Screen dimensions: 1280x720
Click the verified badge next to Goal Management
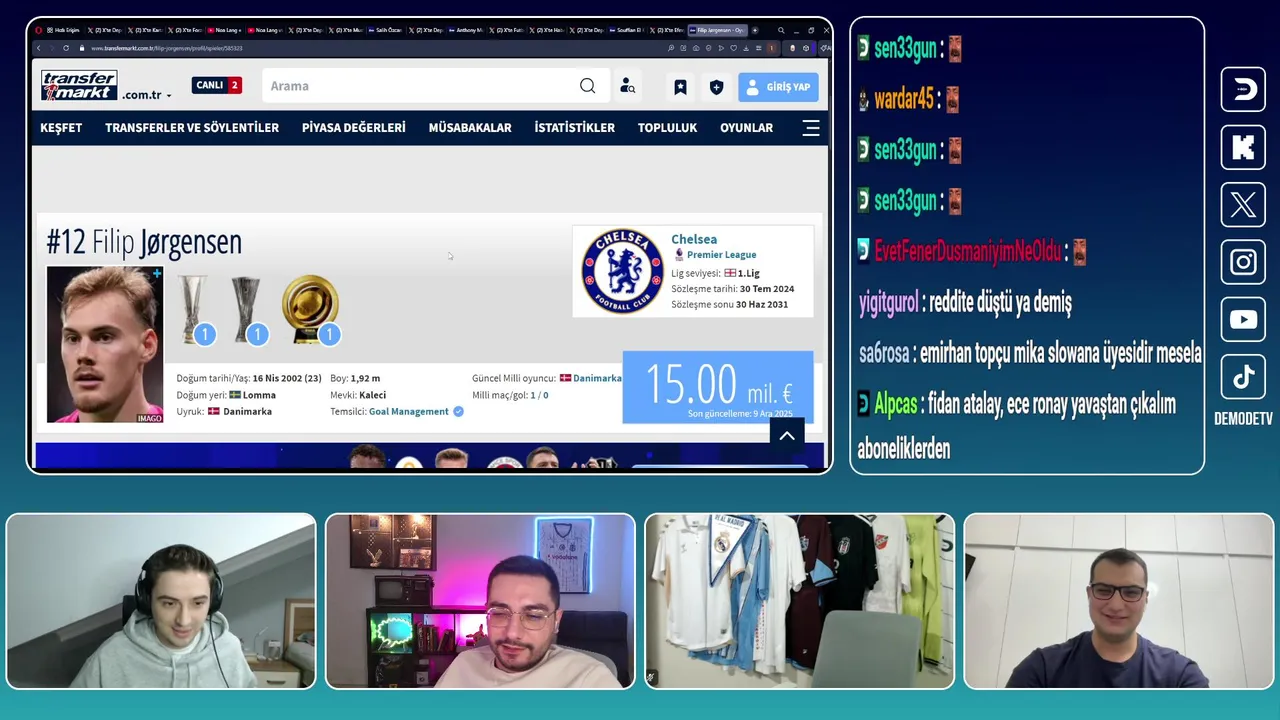pyautogui.click(x=458, y=411)
